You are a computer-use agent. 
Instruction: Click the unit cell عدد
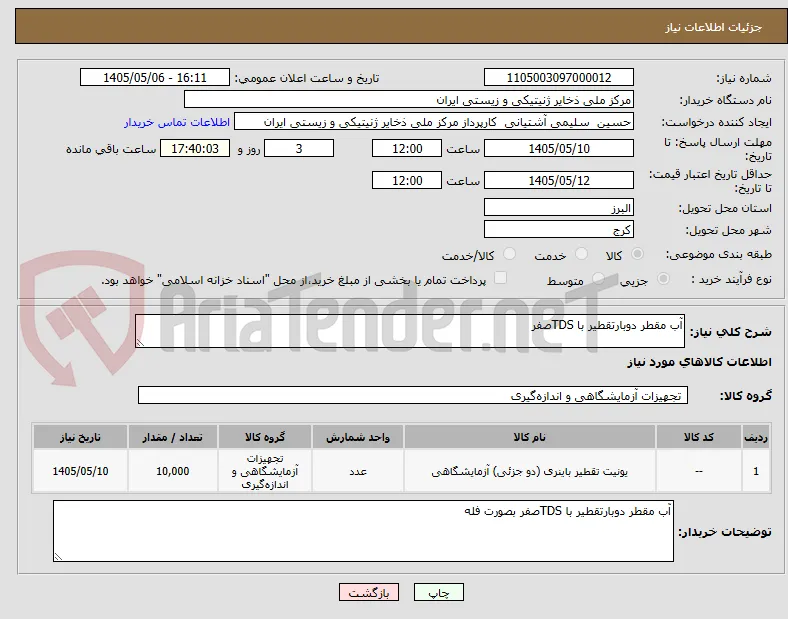click(358, 471)
